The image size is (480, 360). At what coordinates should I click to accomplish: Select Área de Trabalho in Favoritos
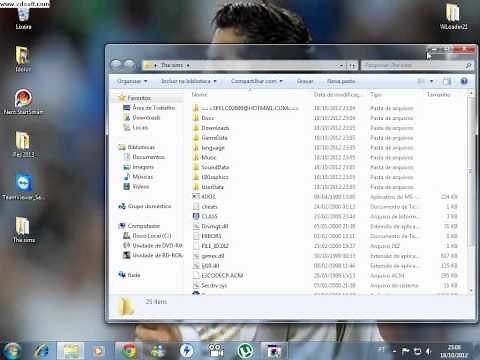click(x=149, y=108)
